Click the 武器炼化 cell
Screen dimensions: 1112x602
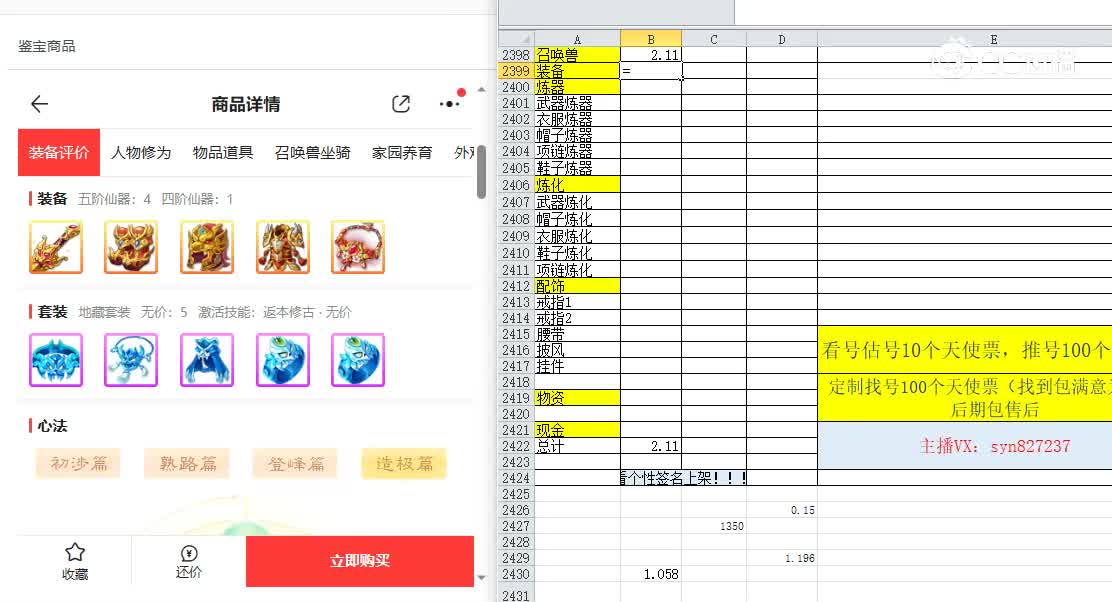click(x=577, y=202)
